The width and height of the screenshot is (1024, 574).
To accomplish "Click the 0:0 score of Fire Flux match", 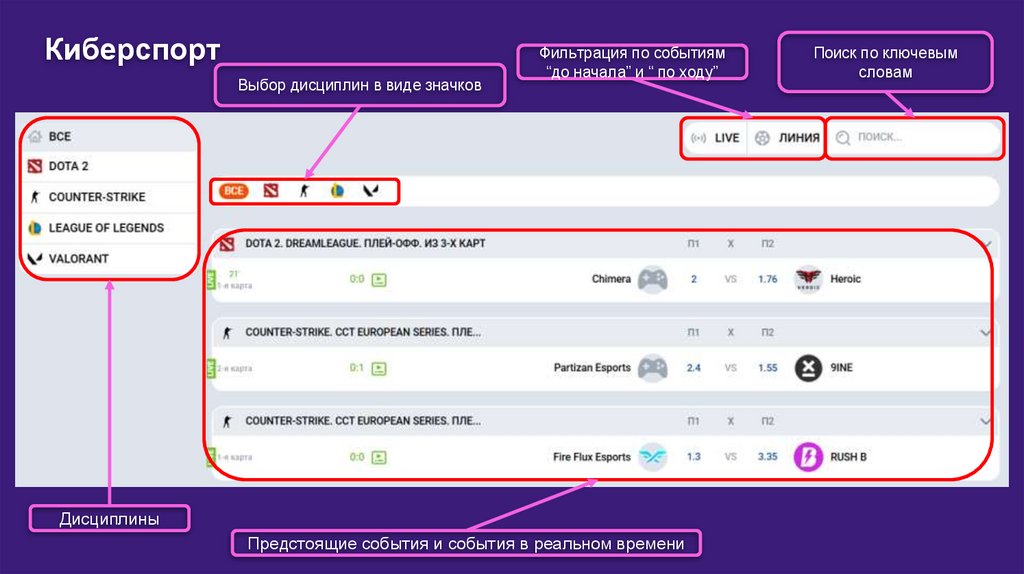I will [x=357, y=457].
